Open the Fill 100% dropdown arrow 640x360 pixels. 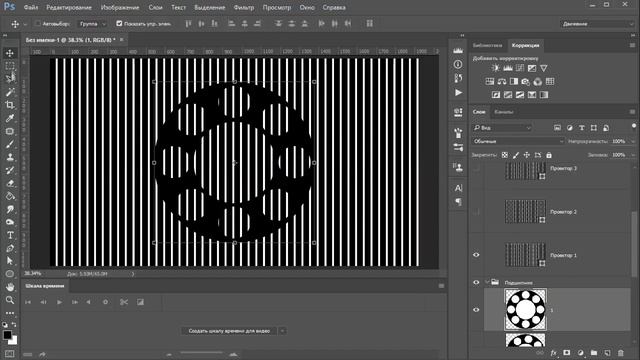[x=633, y=155]
